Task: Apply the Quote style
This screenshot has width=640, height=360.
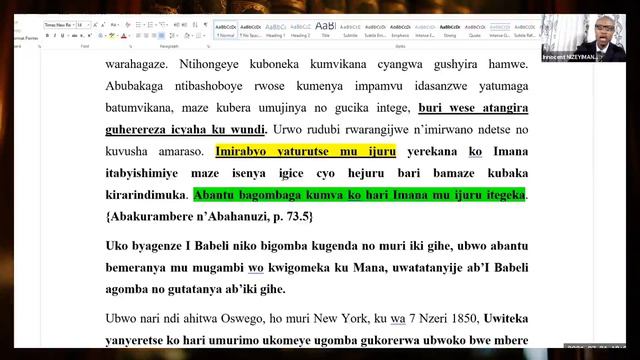Action: click(x=475, y=30)
